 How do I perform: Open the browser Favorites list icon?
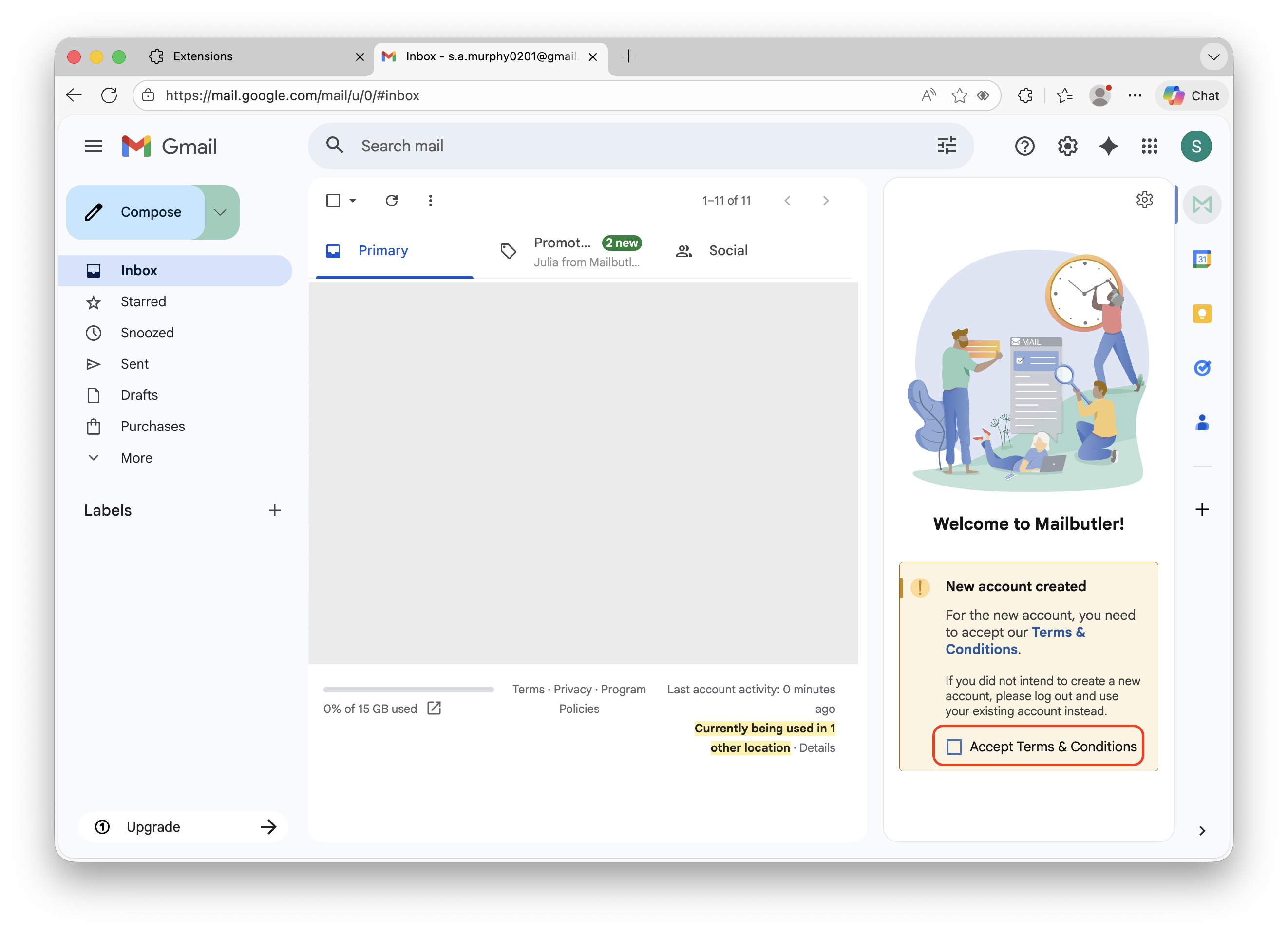pyautogui.click(x=1065, y=95)
